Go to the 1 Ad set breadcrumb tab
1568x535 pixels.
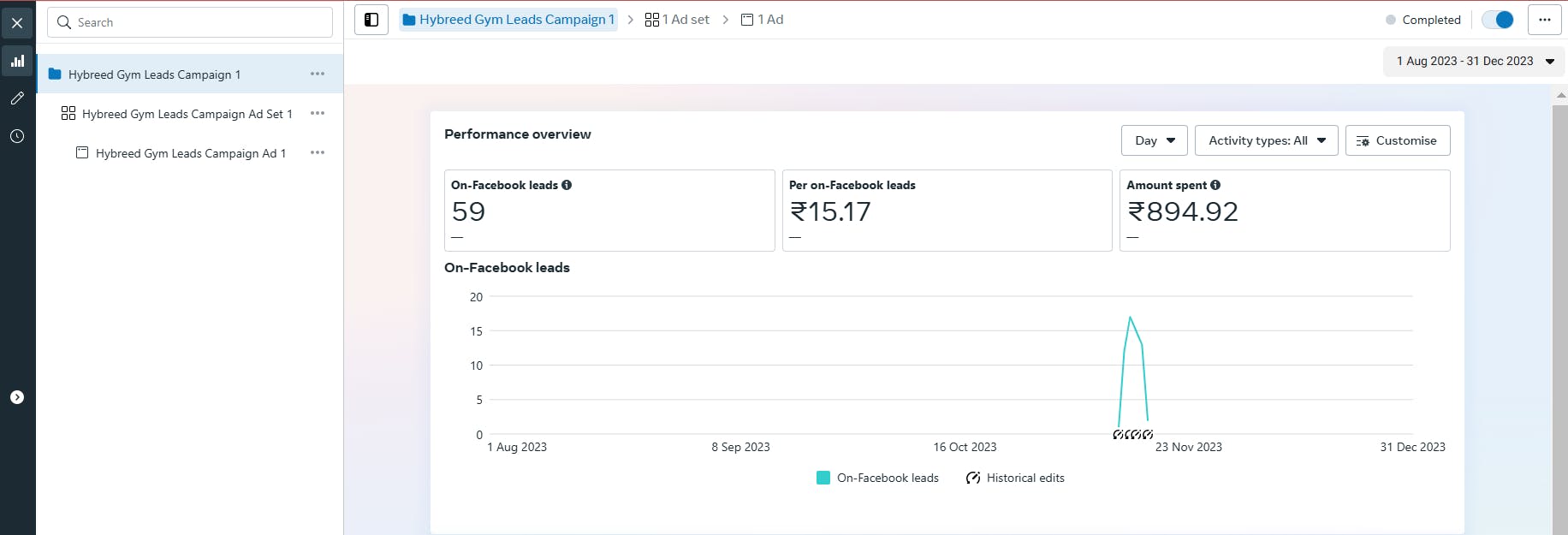point(677,20)
